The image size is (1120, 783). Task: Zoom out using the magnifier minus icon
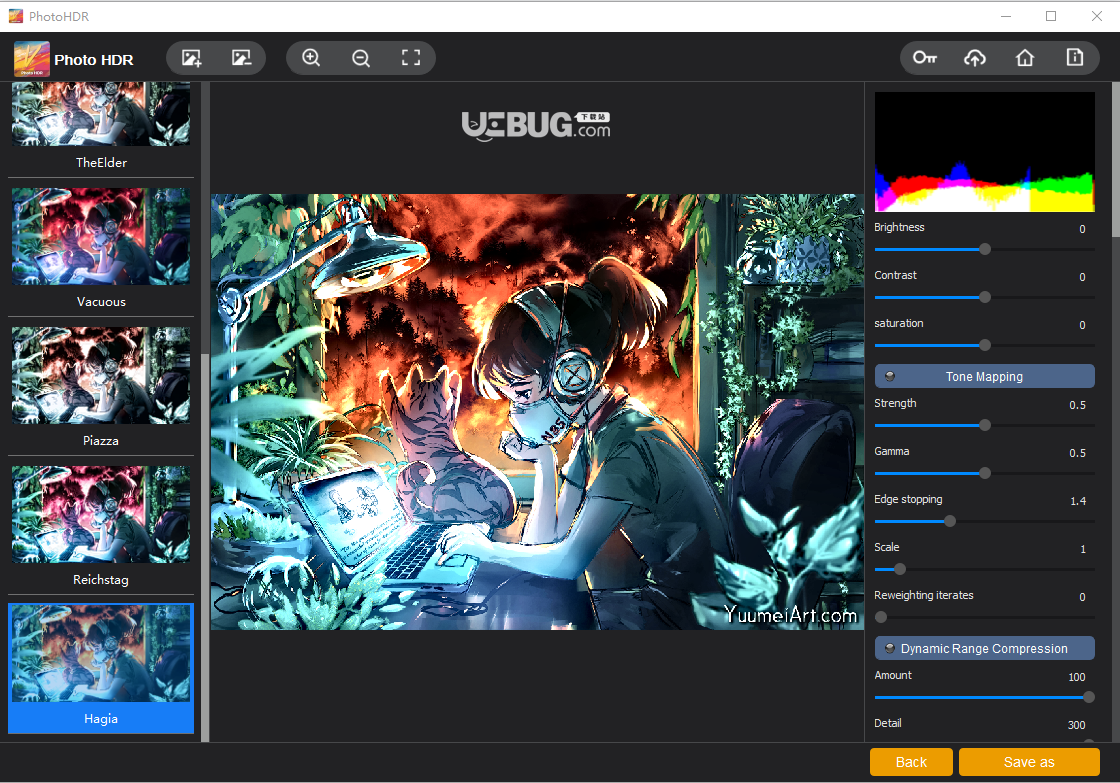point(361,58)
